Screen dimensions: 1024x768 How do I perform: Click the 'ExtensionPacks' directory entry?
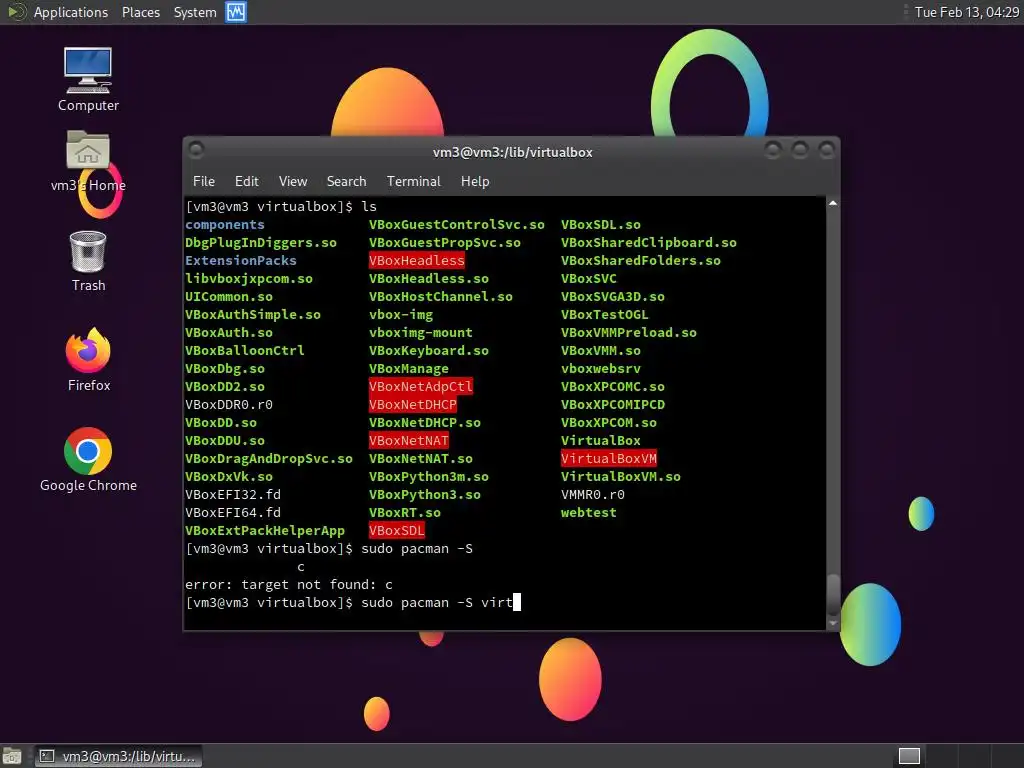pos(240,261)
